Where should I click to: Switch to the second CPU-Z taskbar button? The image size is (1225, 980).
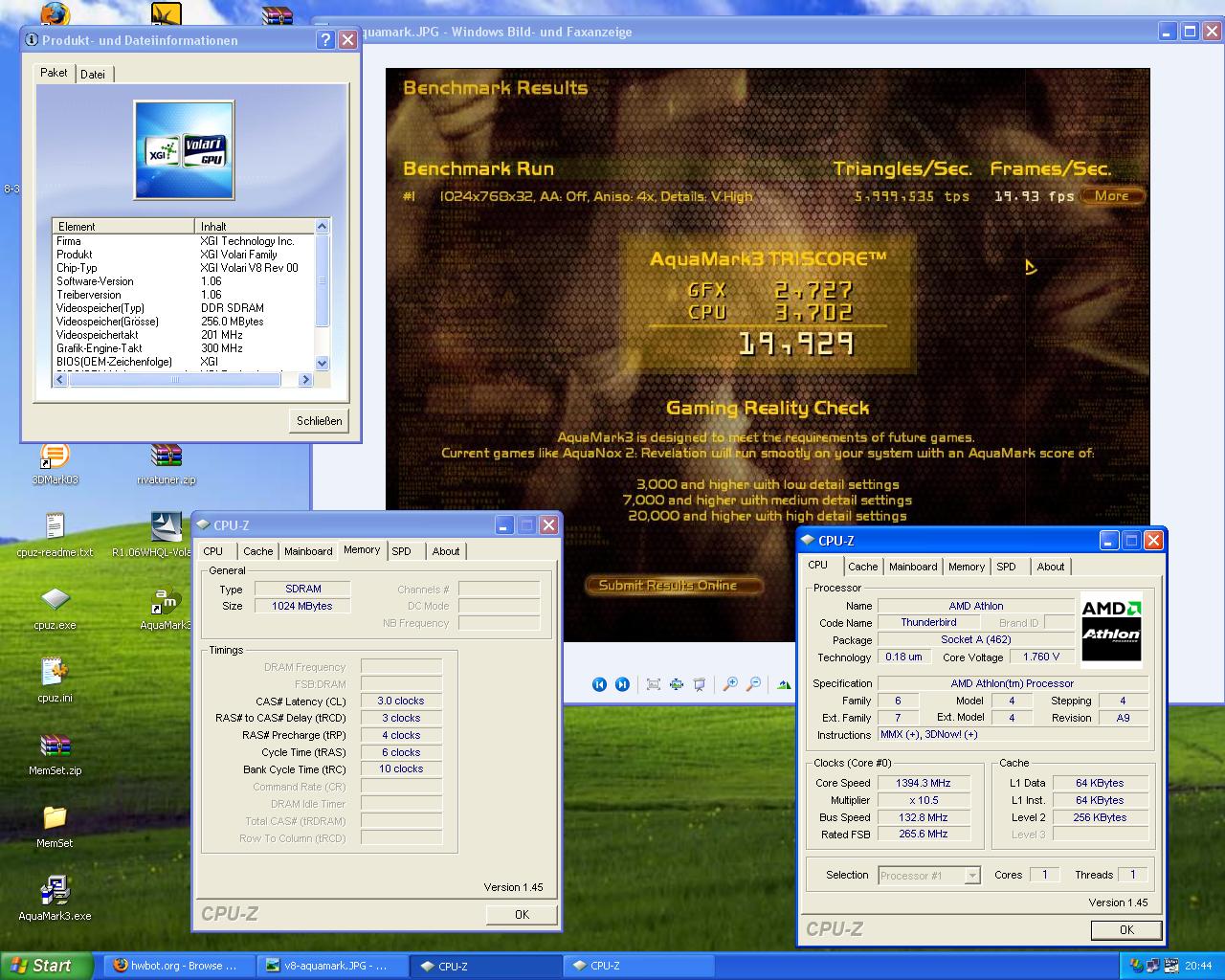point(638,966)
